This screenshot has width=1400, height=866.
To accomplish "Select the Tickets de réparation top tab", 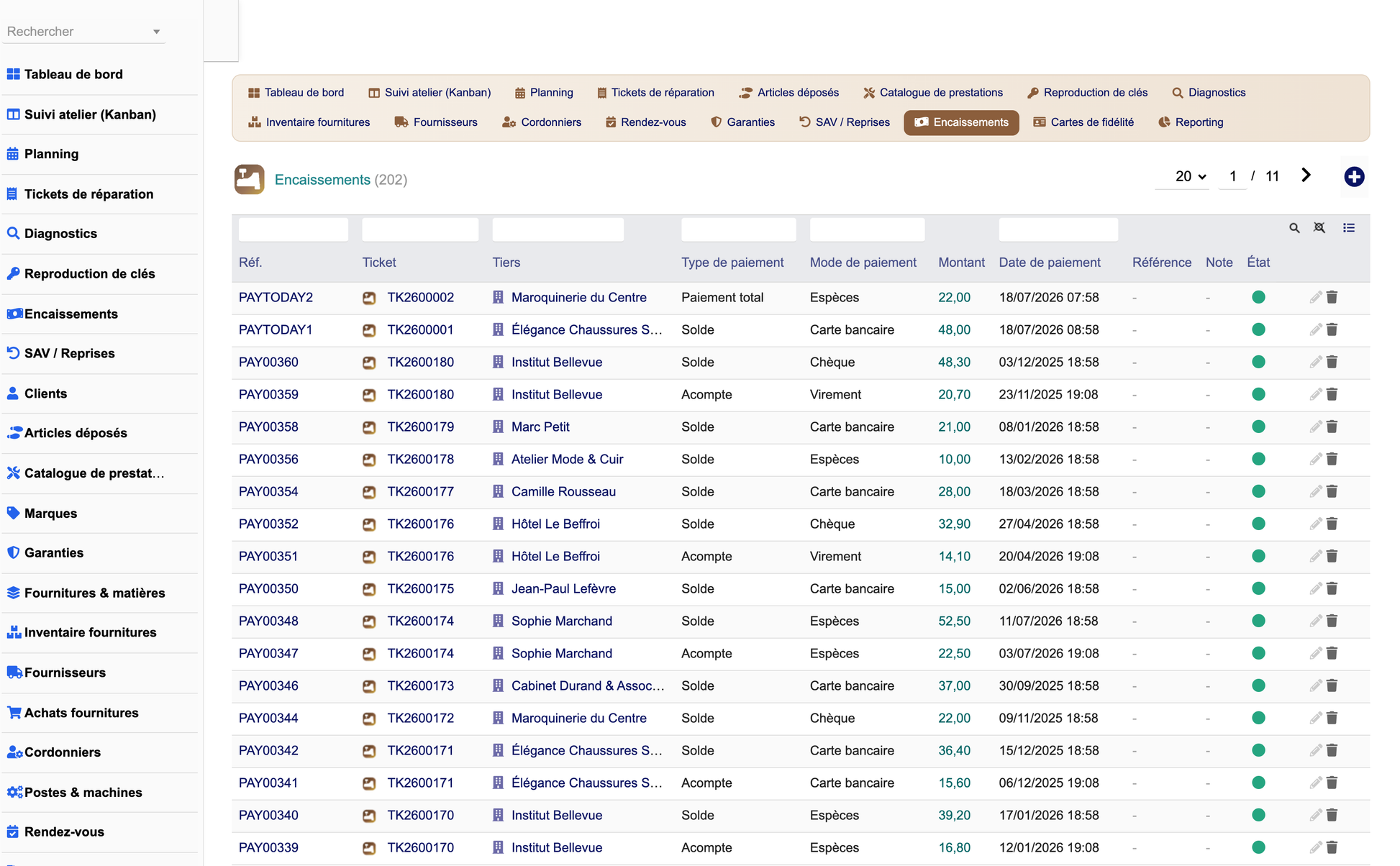I will click(655, 93).
